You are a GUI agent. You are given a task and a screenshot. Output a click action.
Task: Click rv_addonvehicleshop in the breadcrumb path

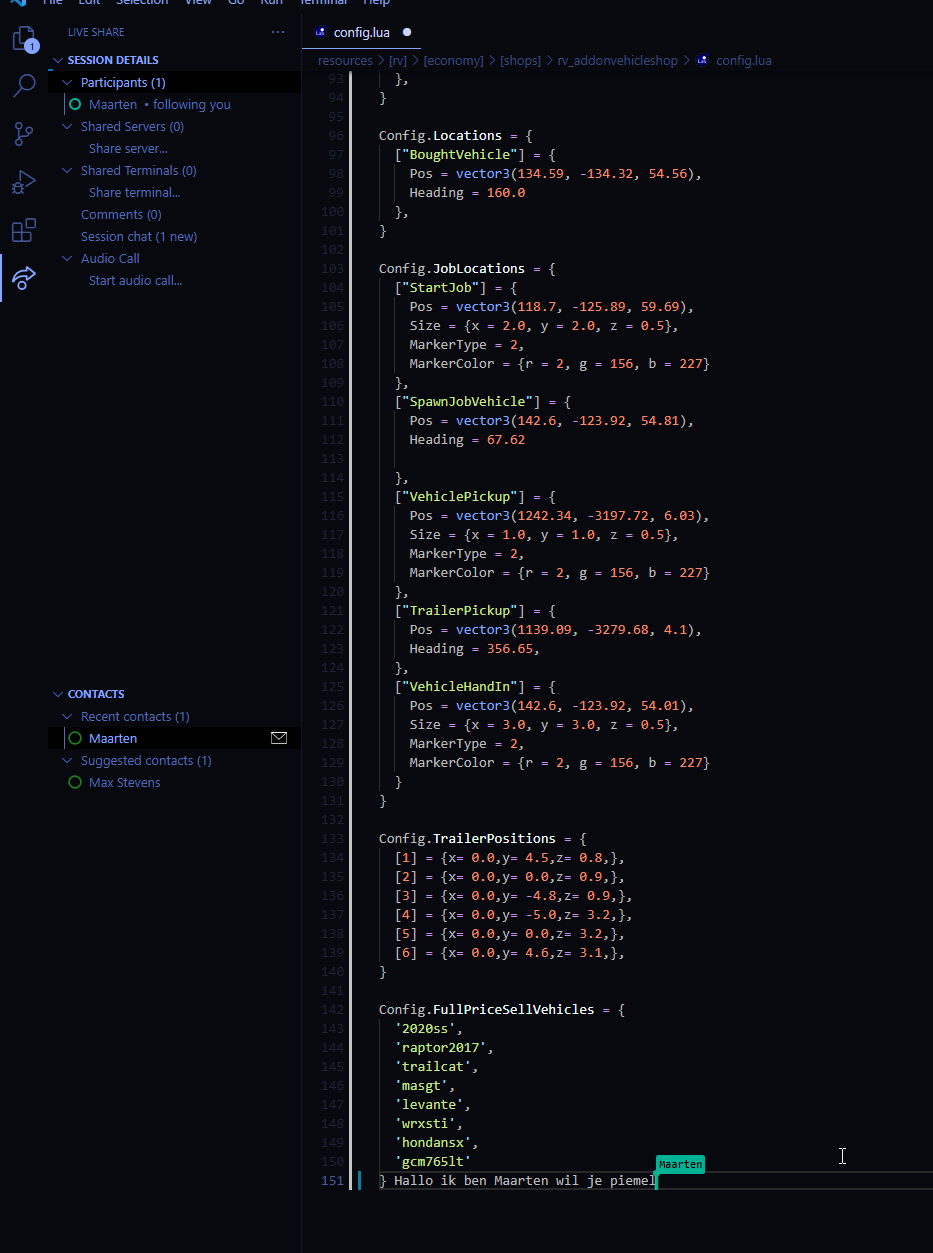tap(617, 61)
